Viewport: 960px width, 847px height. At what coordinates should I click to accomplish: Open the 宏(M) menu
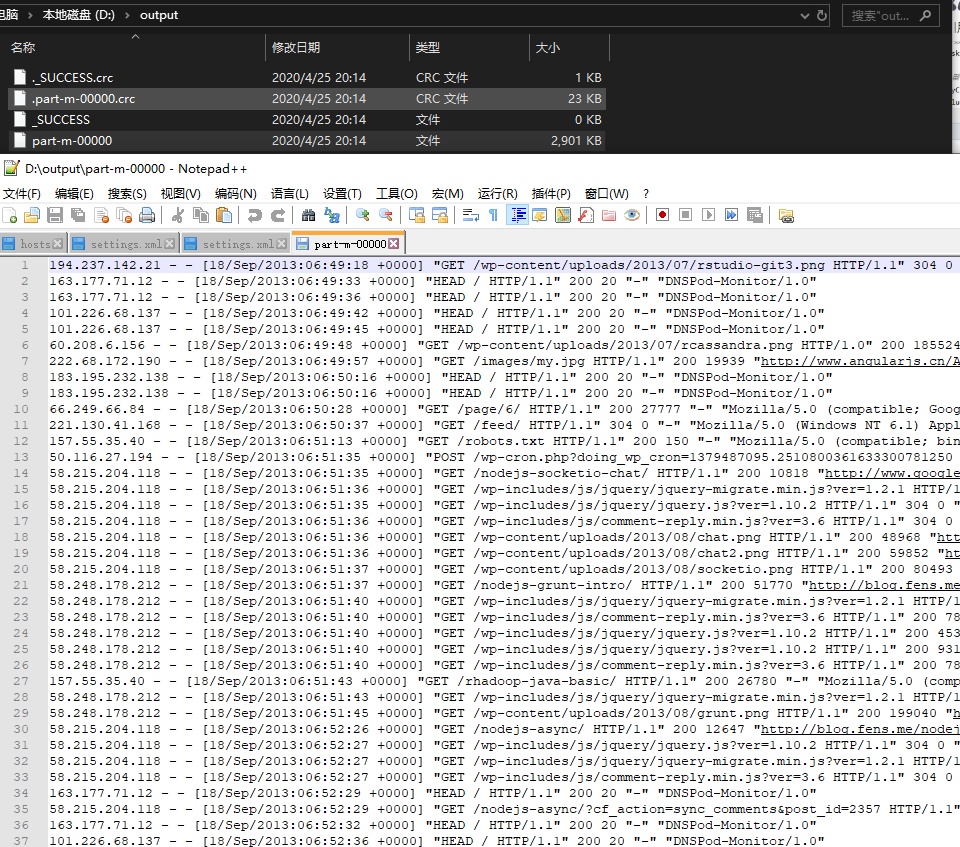448,194
